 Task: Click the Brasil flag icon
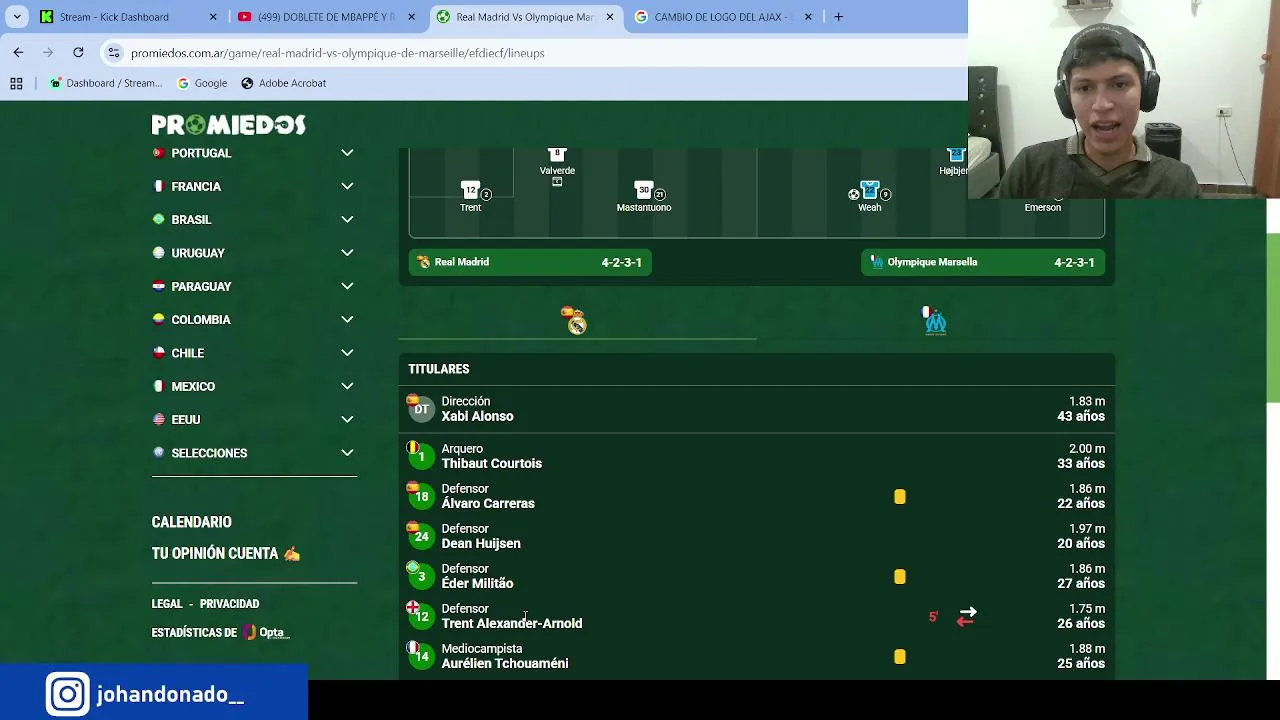coord(158,219)
